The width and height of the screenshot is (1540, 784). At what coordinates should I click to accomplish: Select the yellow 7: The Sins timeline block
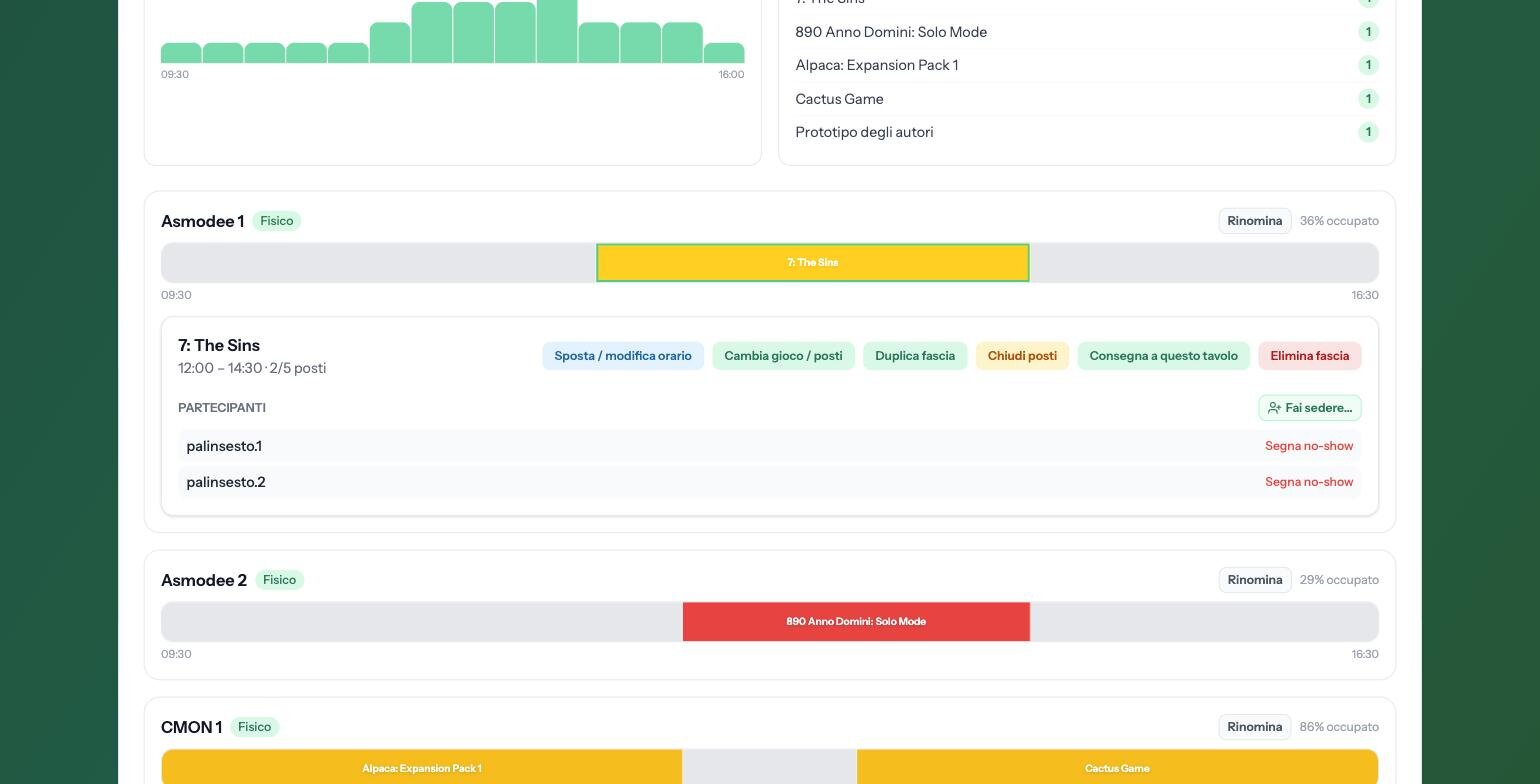coord(813,263)
